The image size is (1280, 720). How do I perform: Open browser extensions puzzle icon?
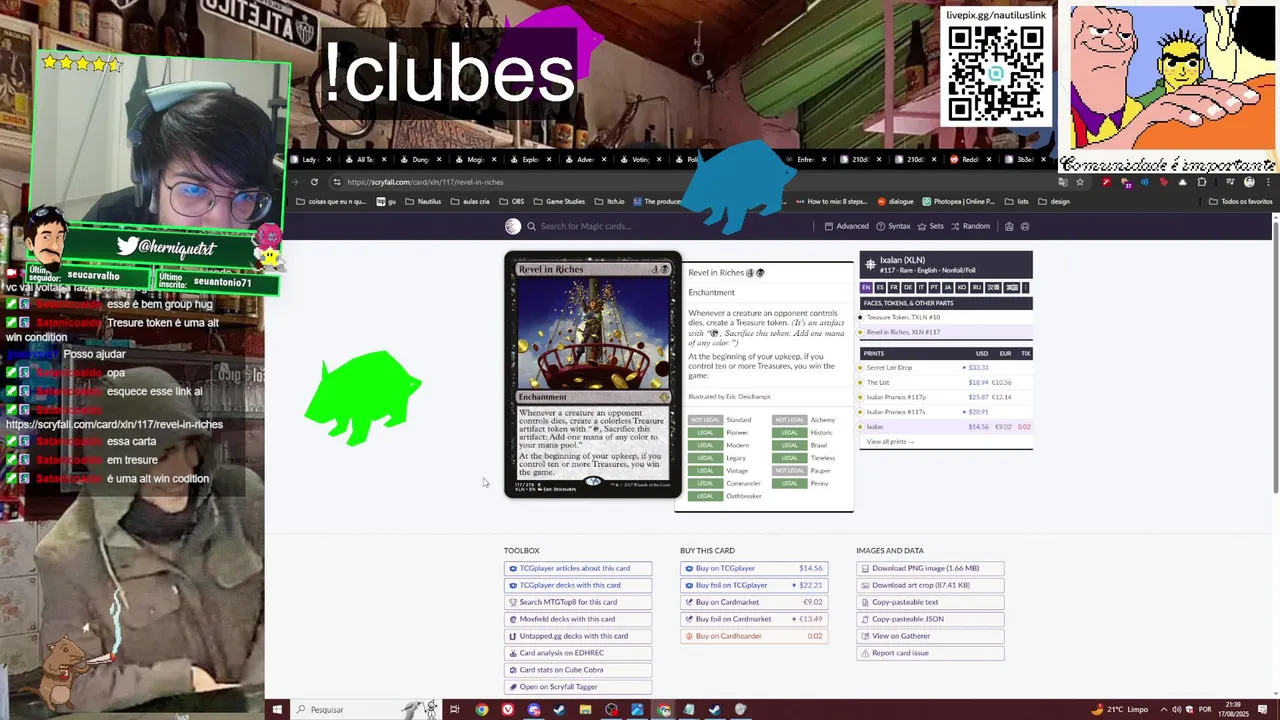[1201, 182]
